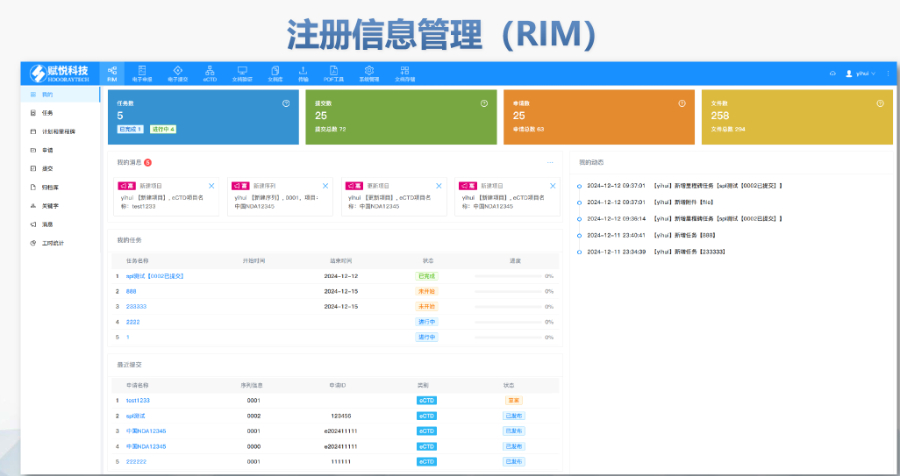900x476 pixels.
Task: Click progress bar of task 888
Action: click(x=508, y=291)
